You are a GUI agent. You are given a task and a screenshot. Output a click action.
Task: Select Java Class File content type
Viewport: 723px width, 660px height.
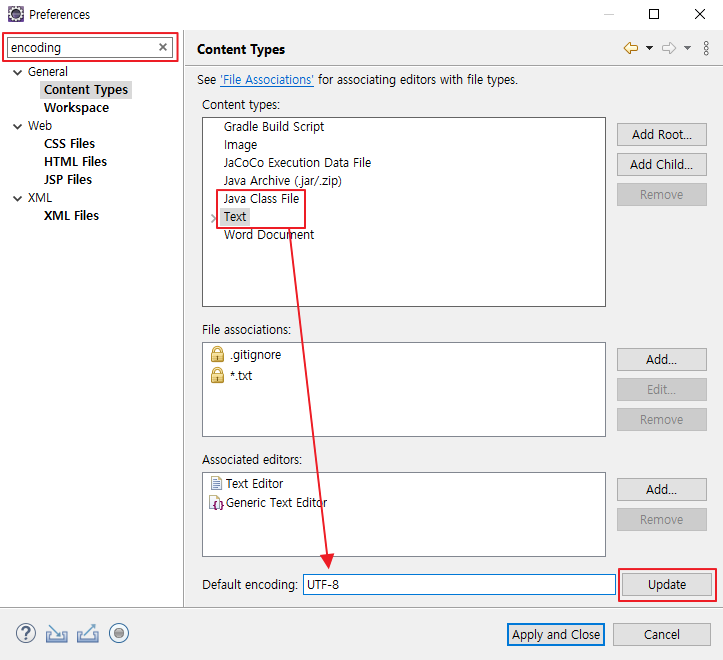coord(261,199)
